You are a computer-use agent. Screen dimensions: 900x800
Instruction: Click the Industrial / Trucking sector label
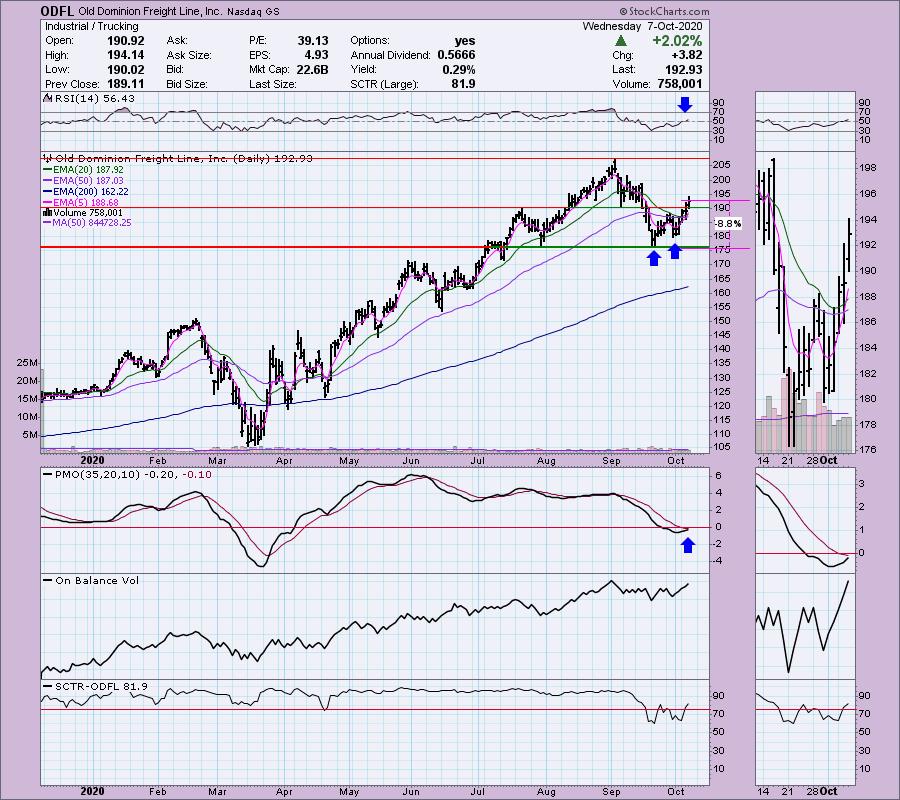pos(92,26)
